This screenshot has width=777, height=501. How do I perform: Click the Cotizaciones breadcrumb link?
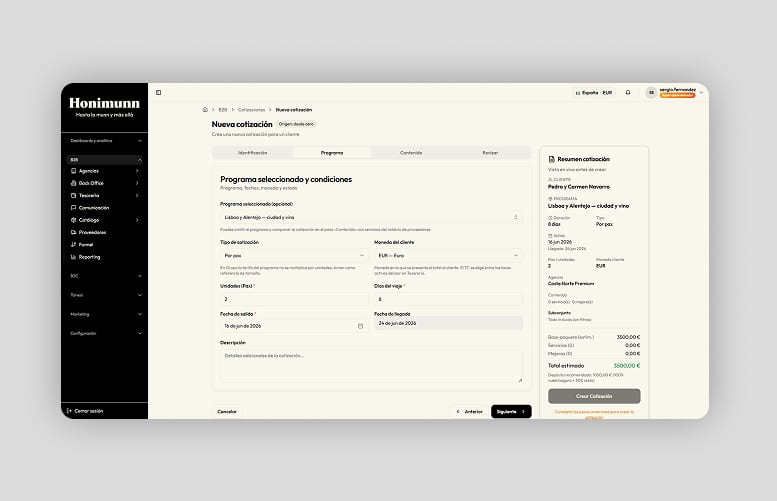(x=251, y=110)
